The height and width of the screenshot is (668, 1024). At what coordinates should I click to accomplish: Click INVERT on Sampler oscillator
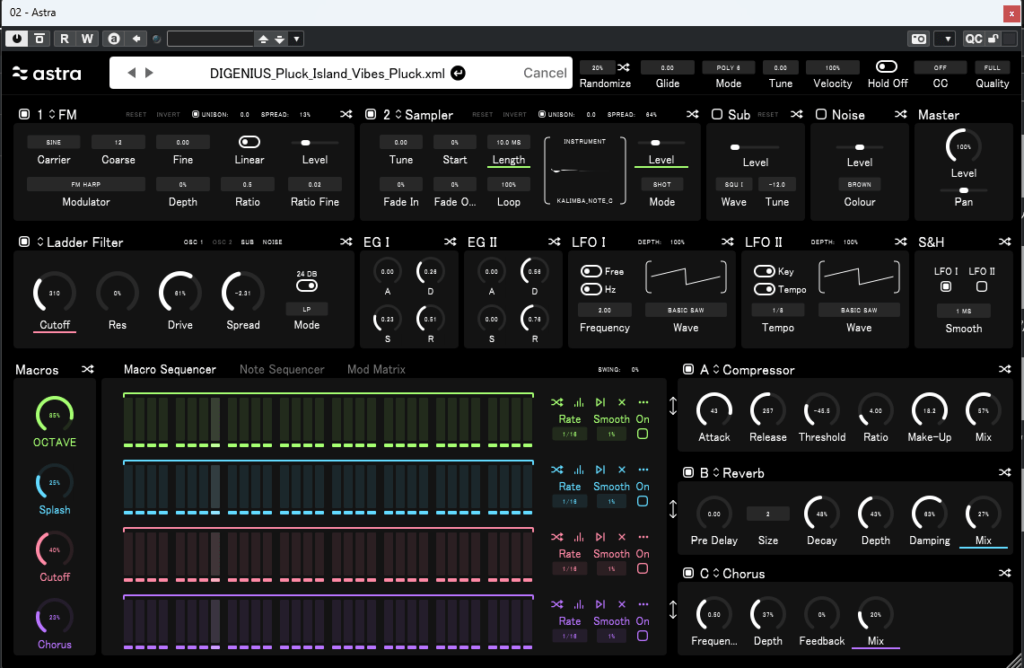[515, 114]
